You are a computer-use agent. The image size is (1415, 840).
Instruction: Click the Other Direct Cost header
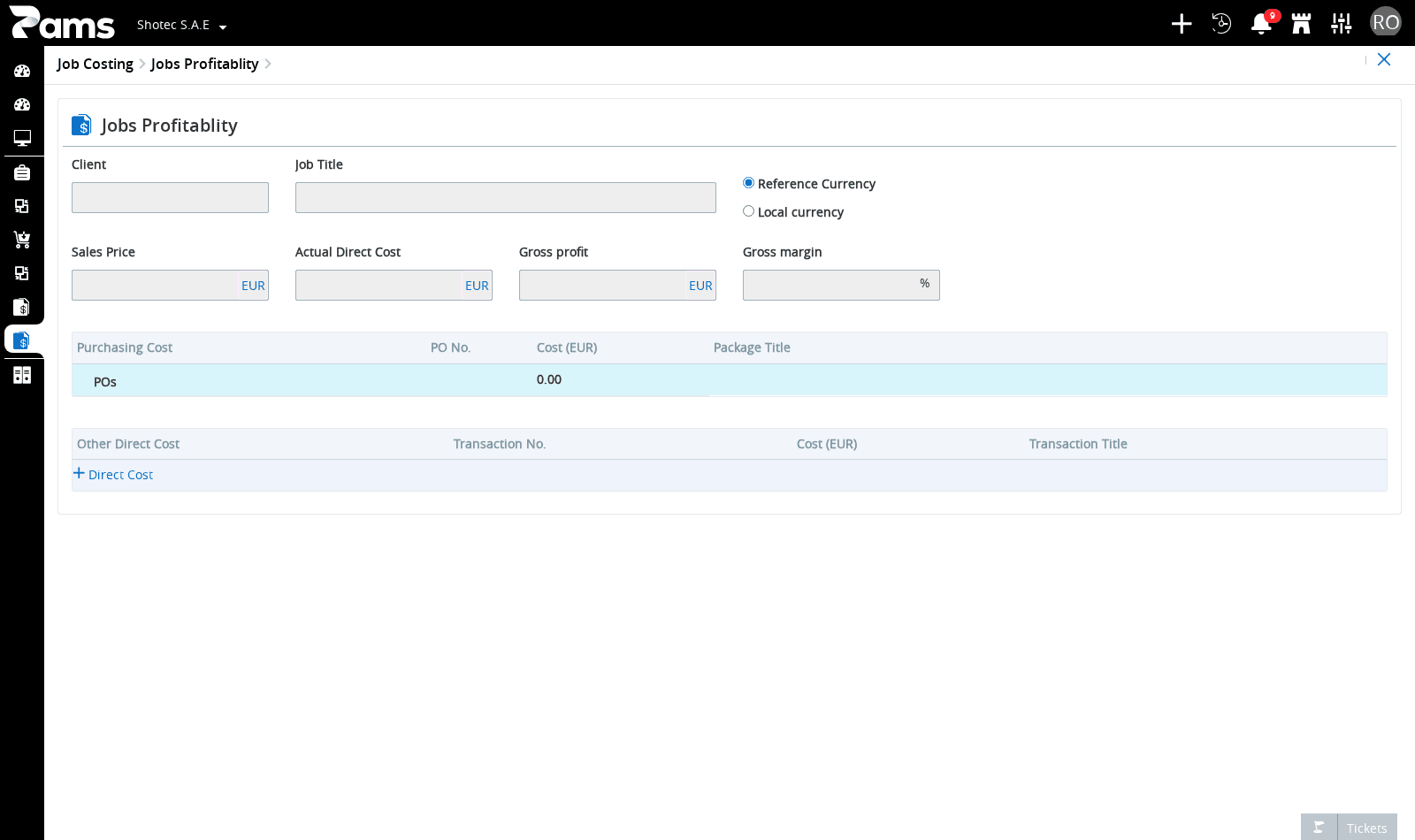(x=128, y=444)
